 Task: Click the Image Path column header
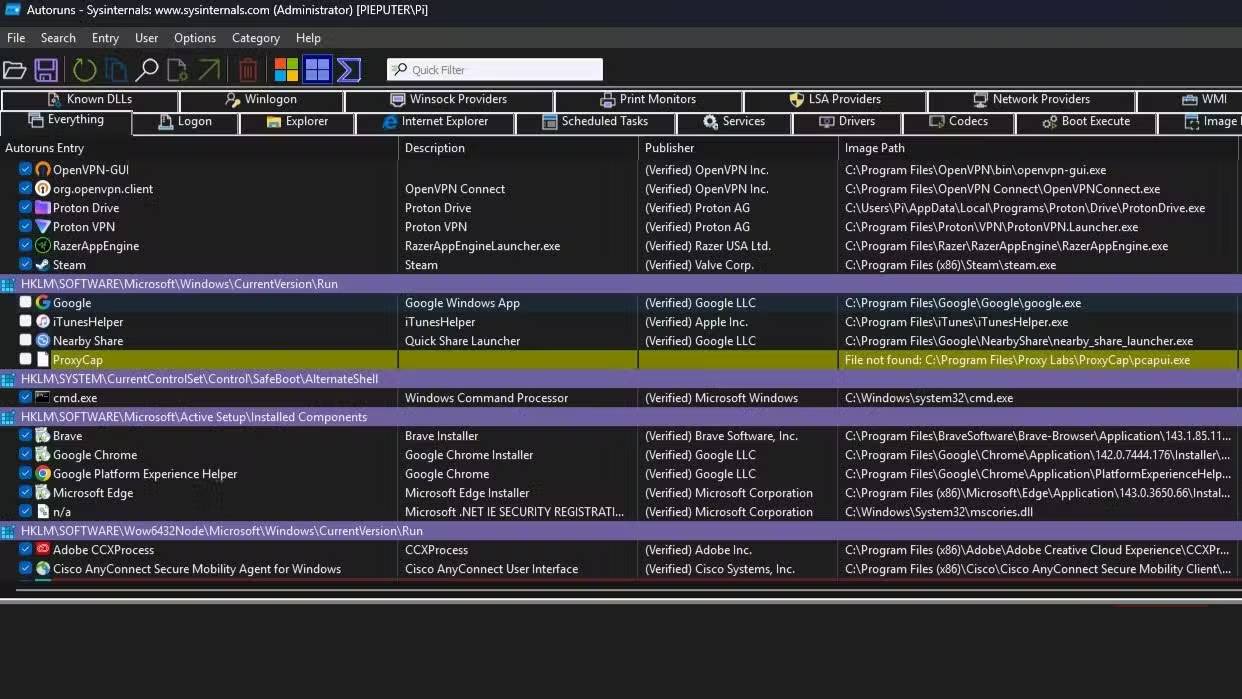(874, 148)
